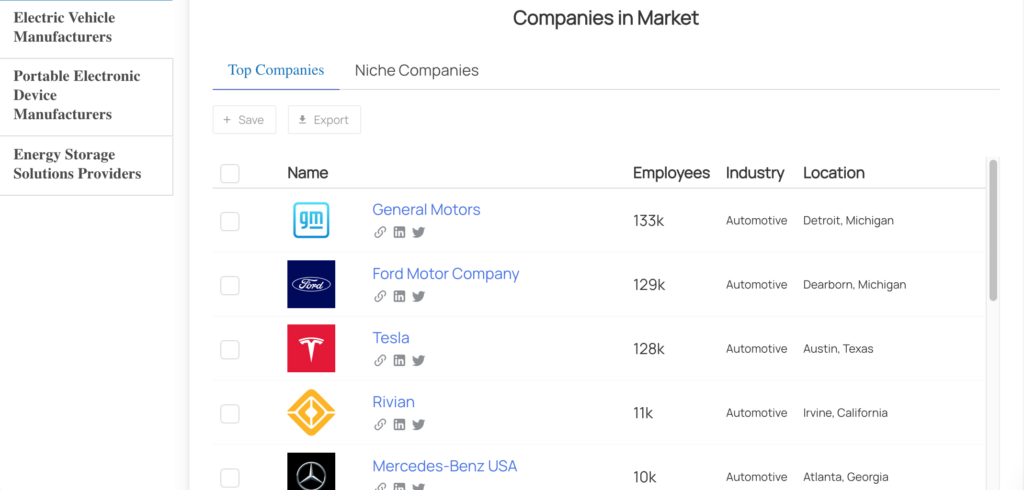The image size is (1024, 490).
Task: Select the General Motors row checkbox
Action: point(230,221)
